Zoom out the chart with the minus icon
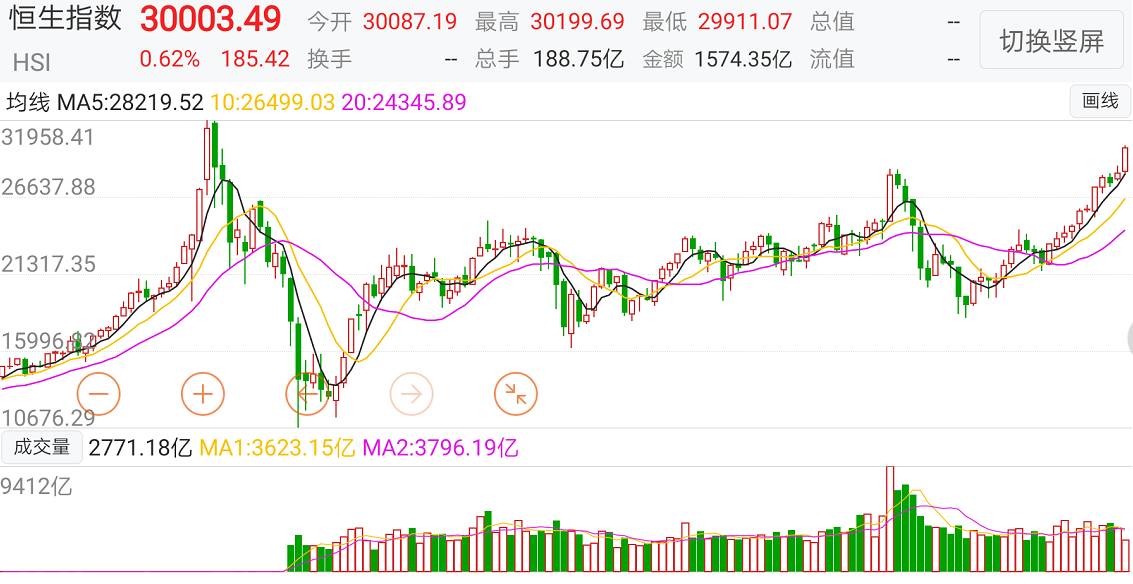The width and height of the screenshot is (1133, 584). pos(98,393)
